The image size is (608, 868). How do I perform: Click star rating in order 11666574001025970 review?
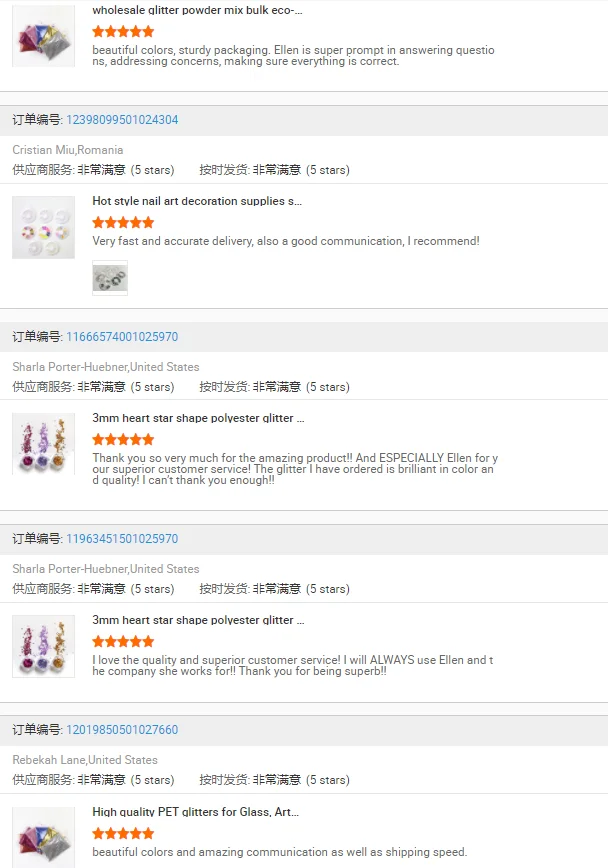[x=123, y=440]
